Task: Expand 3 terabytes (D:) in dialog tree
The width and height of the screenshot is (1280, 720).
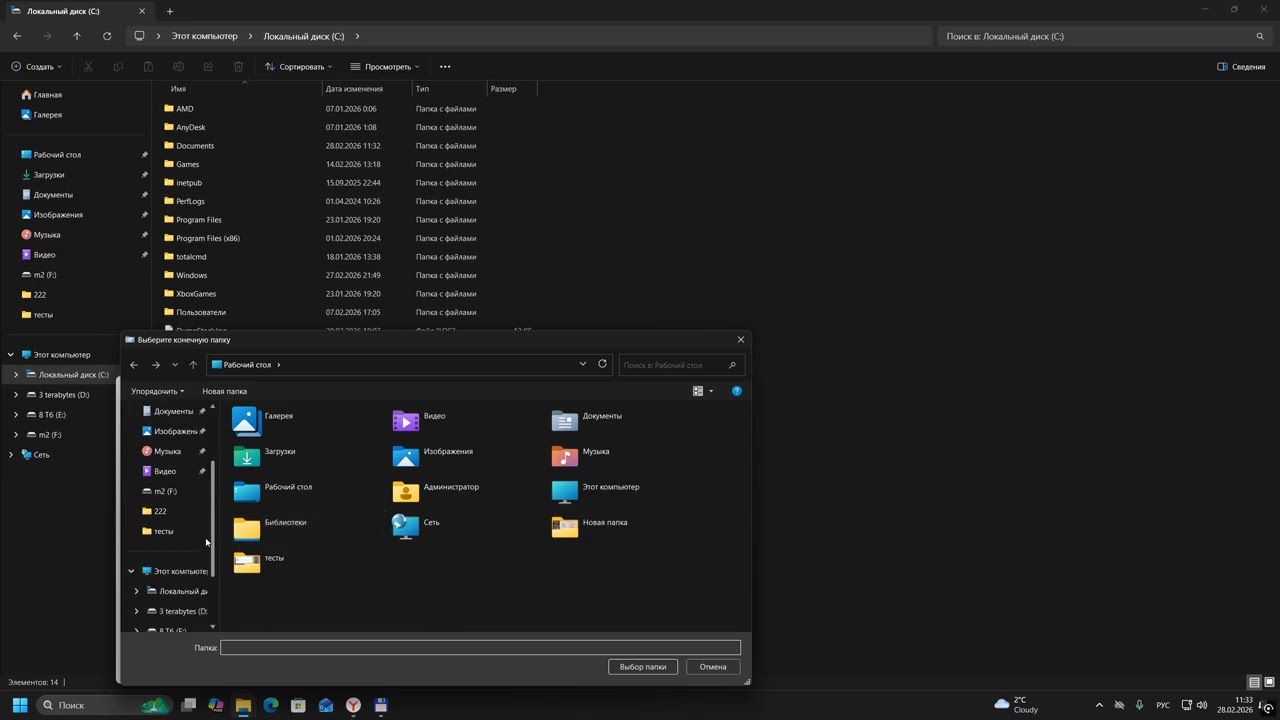Action: 137,611
